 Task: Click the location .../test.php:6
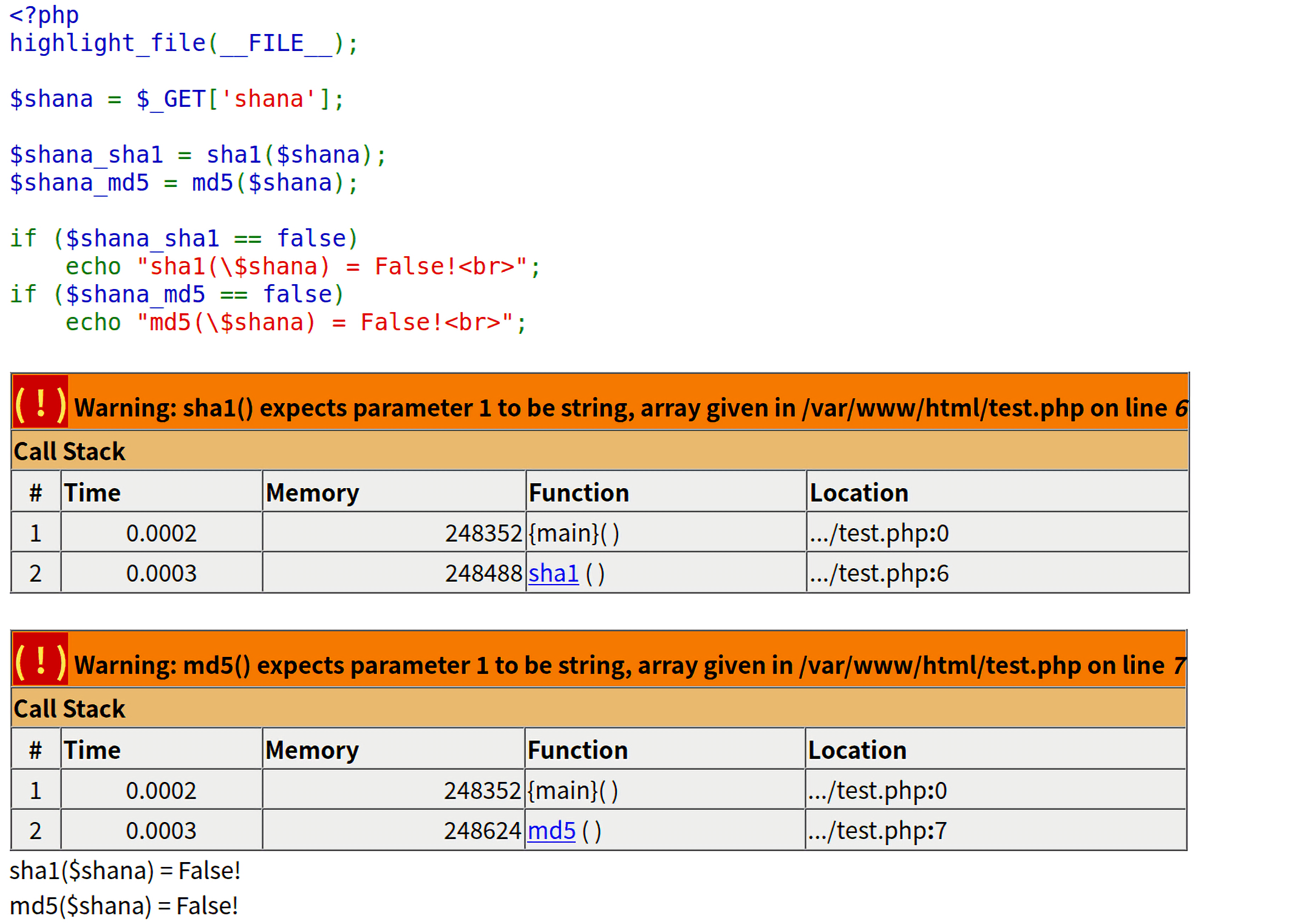pos(879,573)
